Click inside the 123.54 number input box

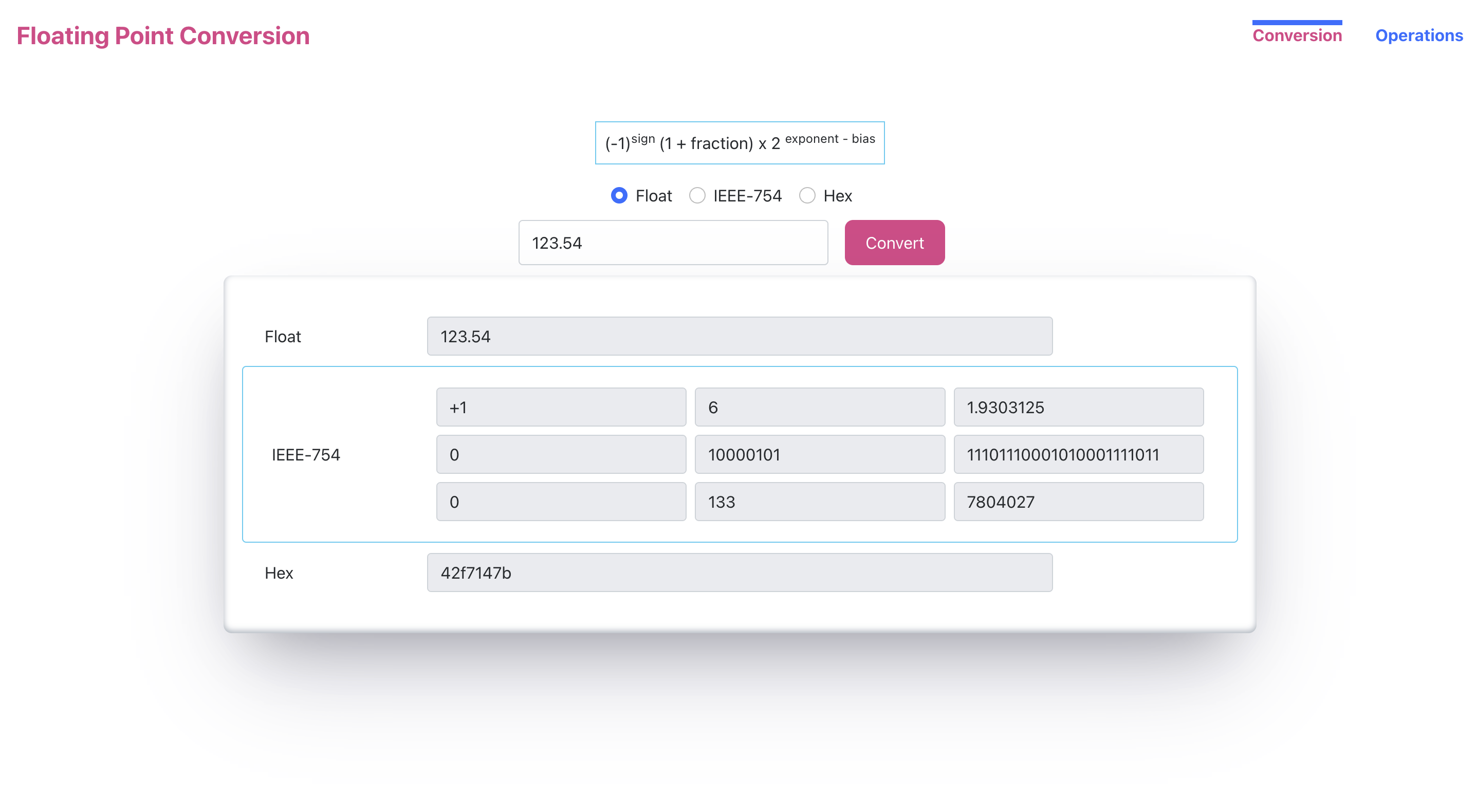coord(673,243)
